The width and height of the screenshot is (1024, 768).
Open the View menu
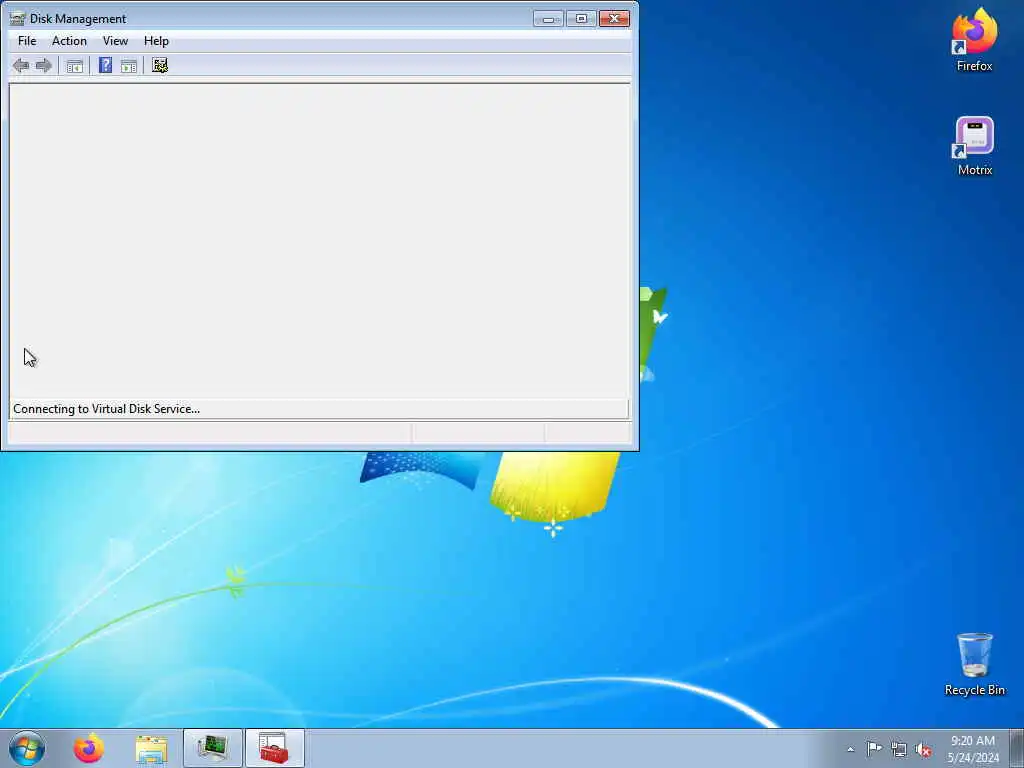tap(115, 40)
